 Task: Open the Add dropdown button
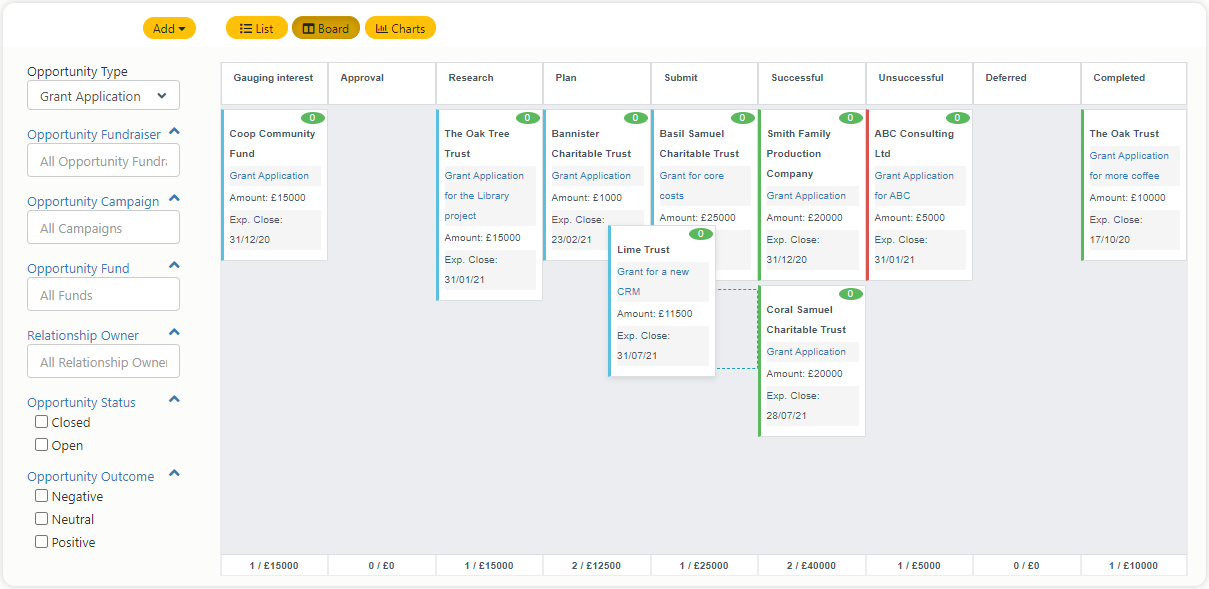point(169,28)
